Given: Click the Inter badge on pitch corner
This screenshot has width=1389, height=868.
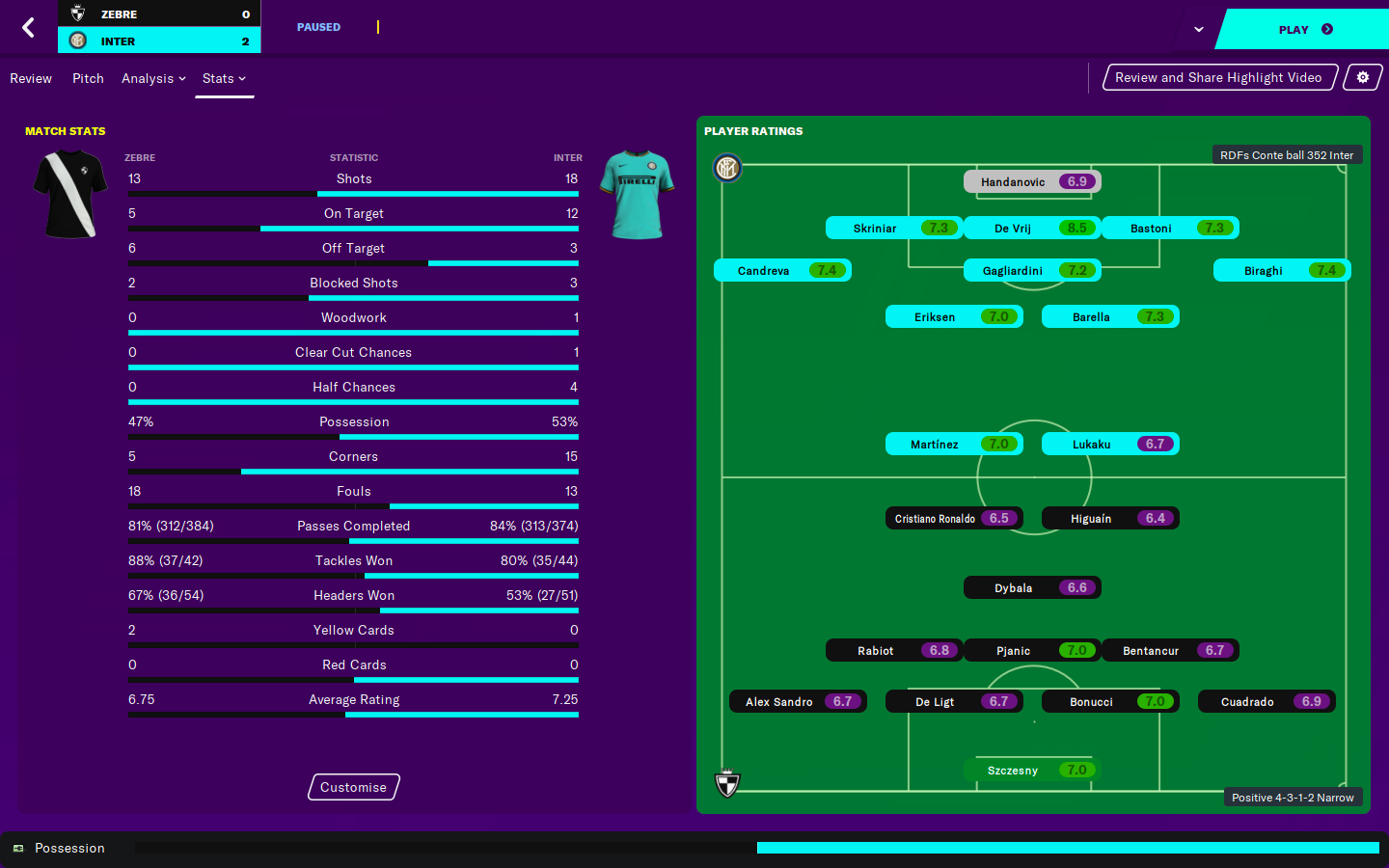Looking at the screenshot, I should click(x=727, y=169).
